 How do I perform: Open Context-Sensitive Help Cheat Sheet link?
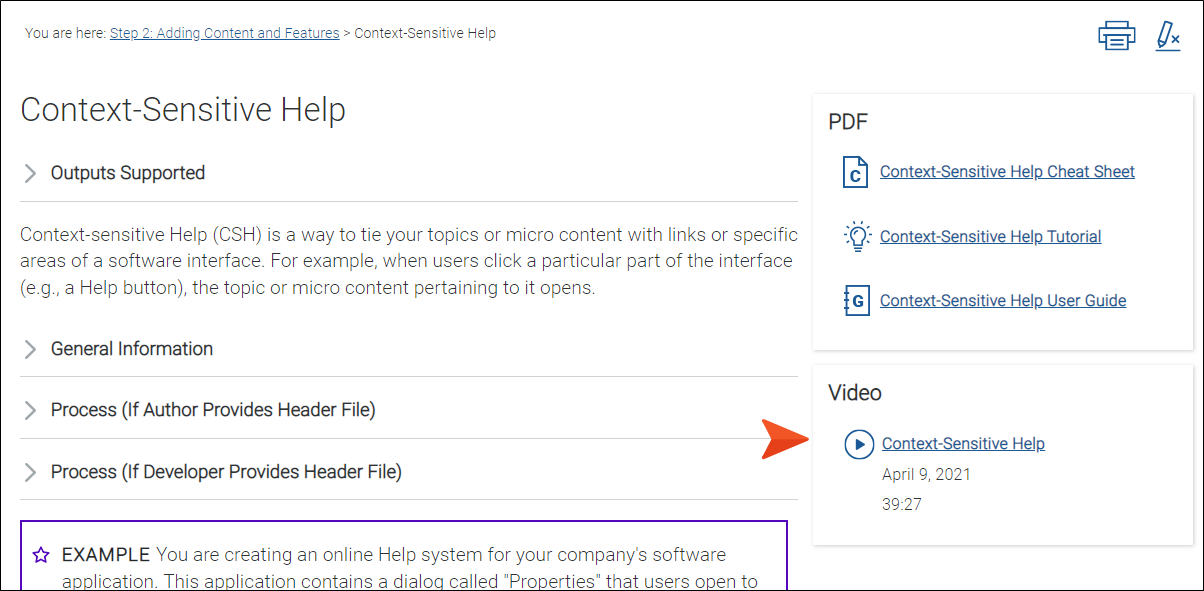pyautogui.click(x=1007, y=172)
